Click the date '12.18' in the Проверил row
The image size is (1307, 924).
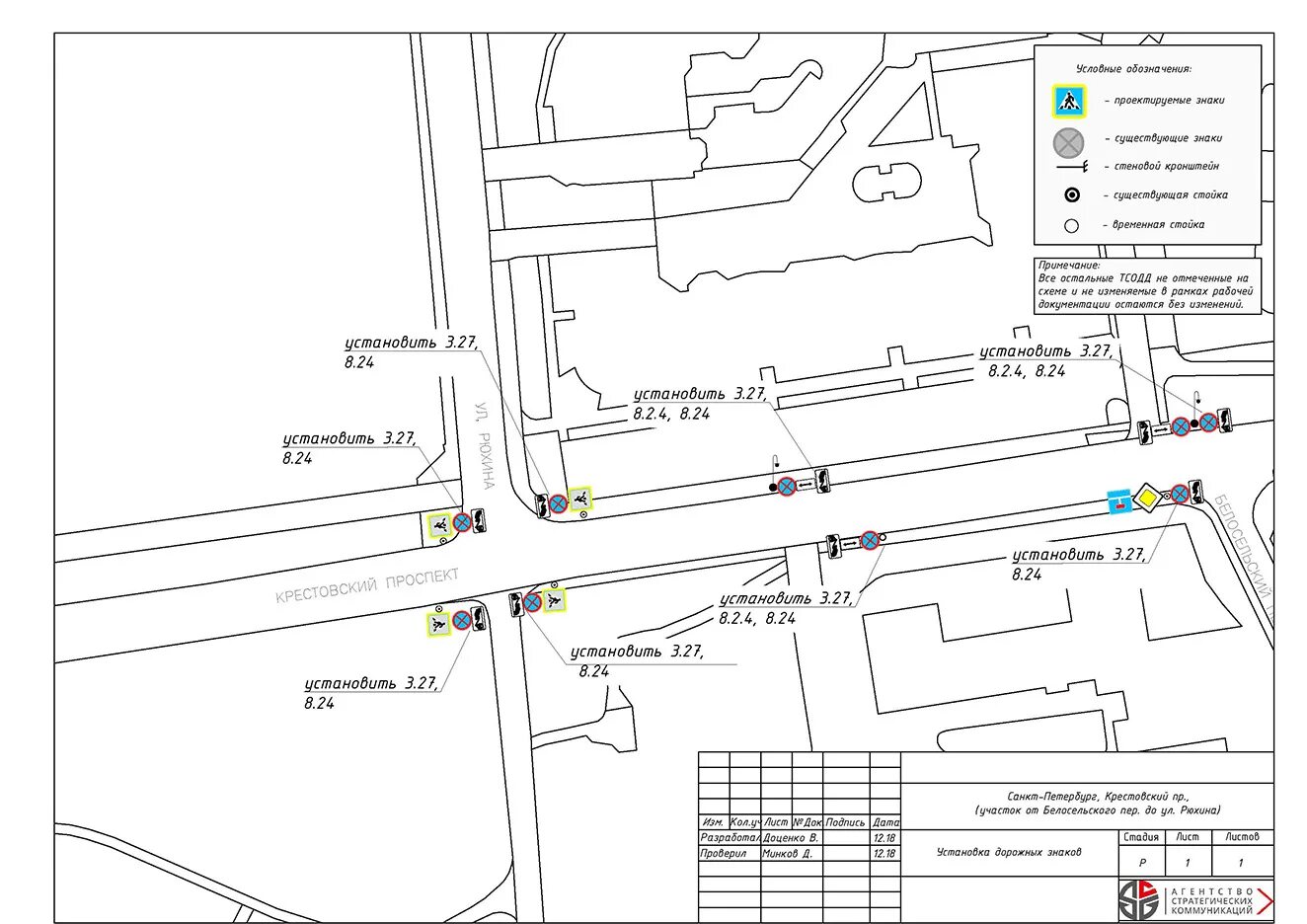click(884, 854)
